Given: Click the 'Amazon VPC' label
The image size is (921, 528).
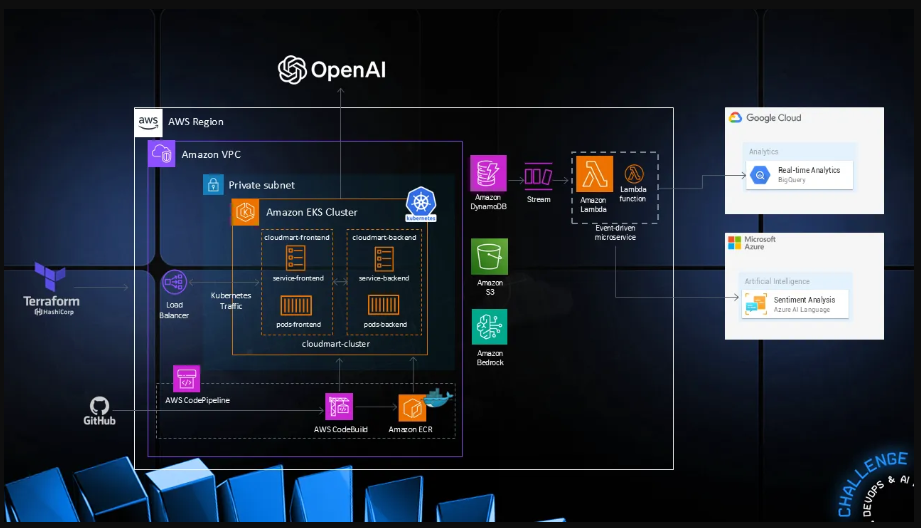Looking at the screenshot, I should pyautogui.click(x=211, y=154).
